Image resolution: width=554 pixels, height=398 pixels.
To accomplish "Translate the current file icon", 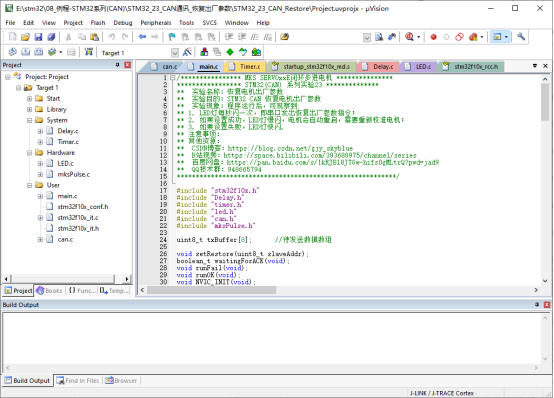I will tap(12, 52).
